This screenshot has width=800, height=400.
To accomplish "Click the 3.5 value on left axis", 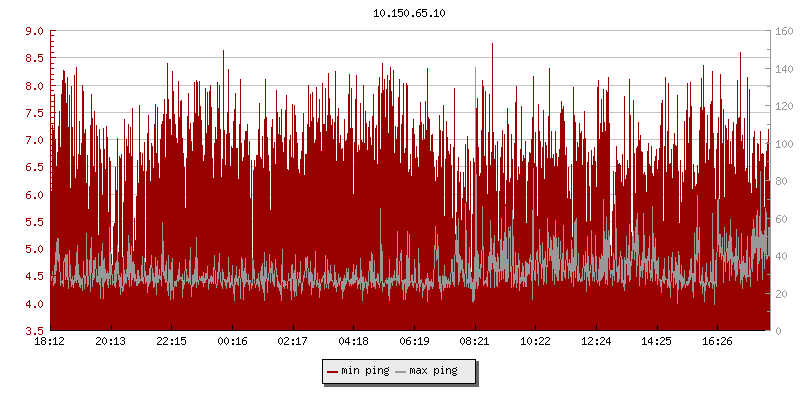I will pos(34,330).
